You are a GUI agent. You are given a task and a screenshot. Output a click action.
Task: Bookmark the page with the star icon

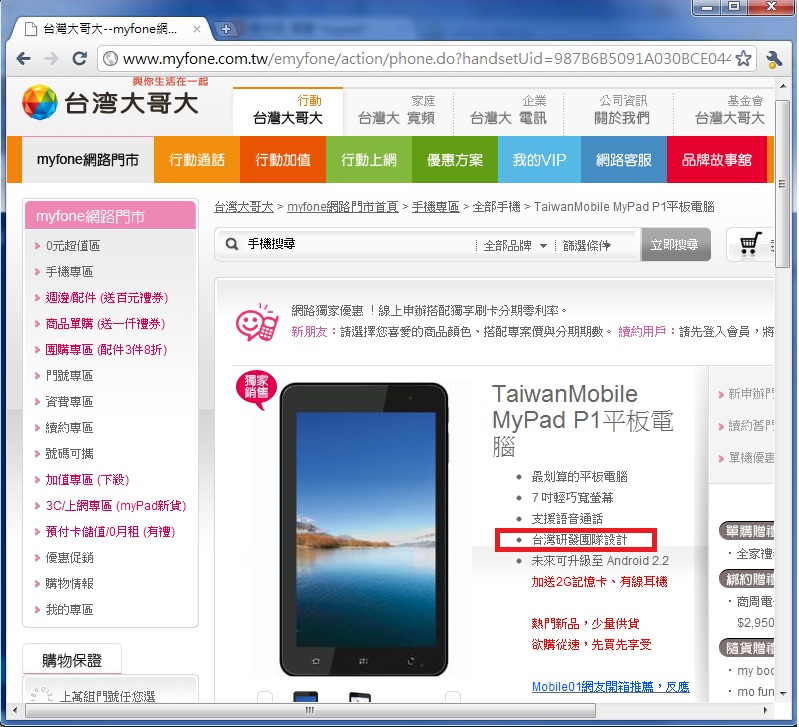(x=743, y=59)
